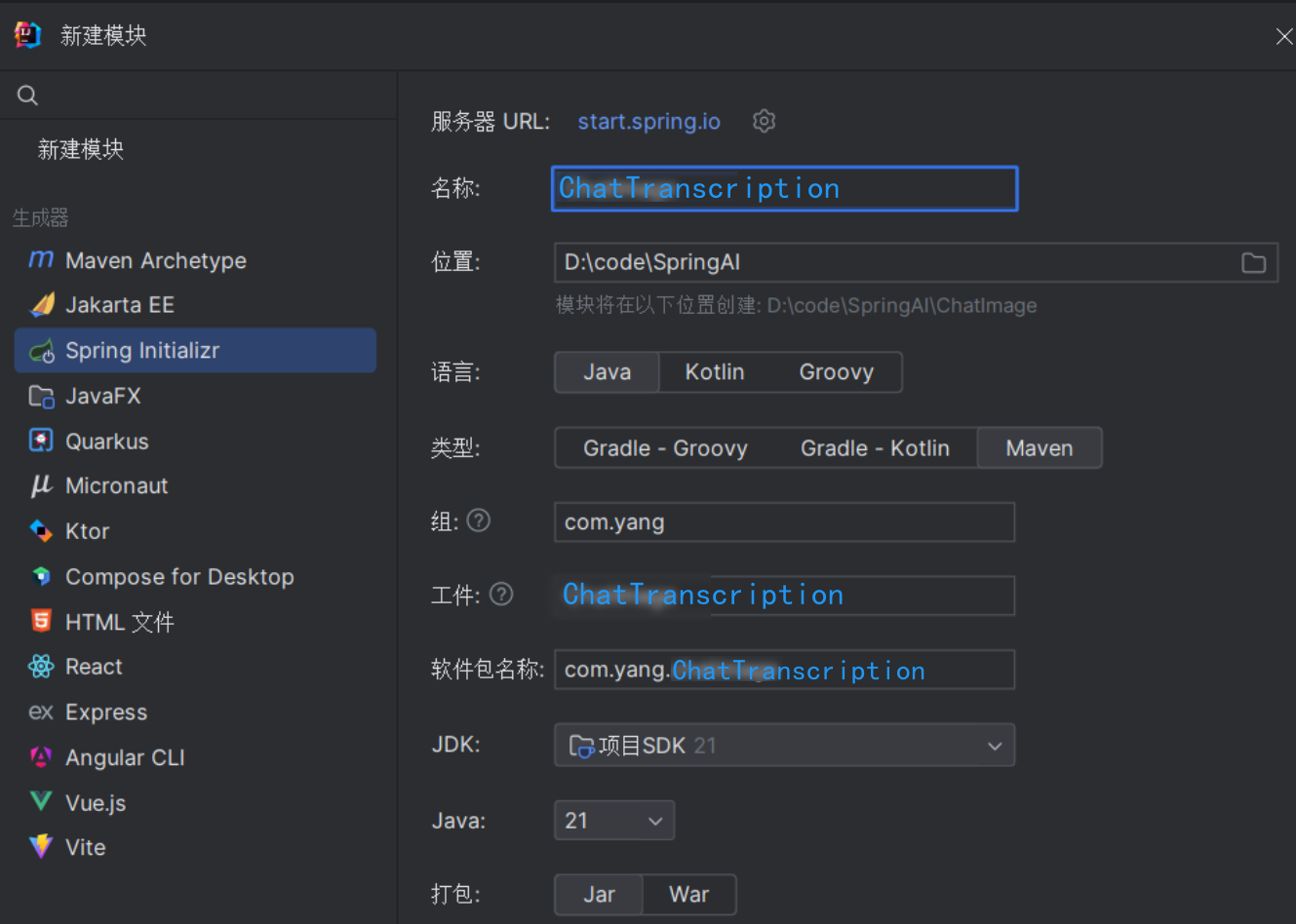1296x924 pixels.
Task: Select Vite generator label
Action: [86, 847]
